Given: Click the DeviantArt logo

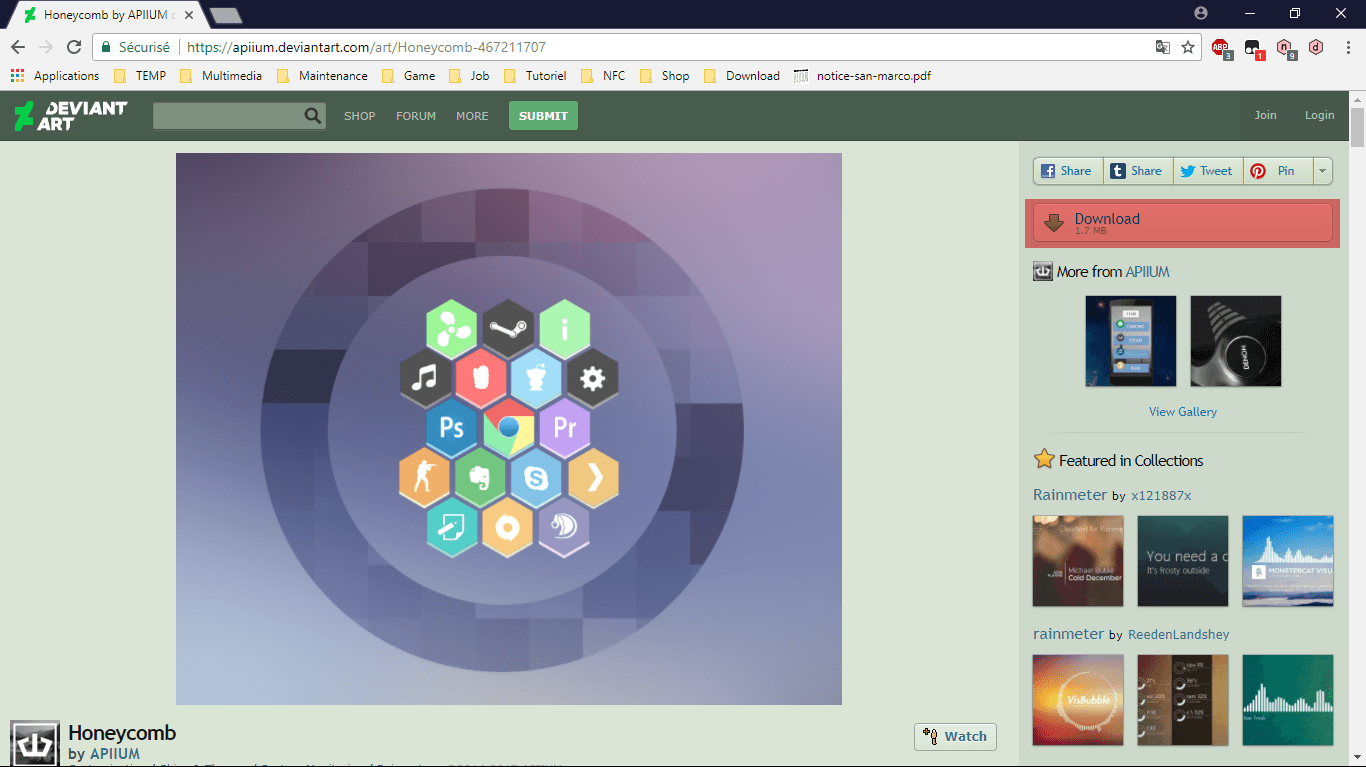Looking at the screenshot, I should (x=71, y=115).
